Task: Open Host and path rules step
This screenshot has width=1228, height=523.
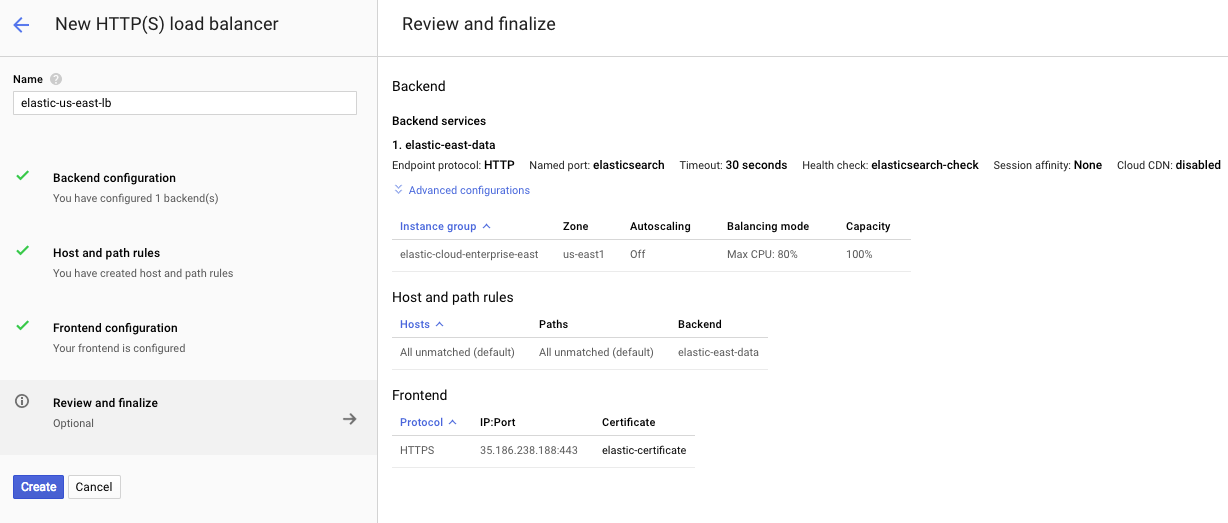Action: (106, 253)
